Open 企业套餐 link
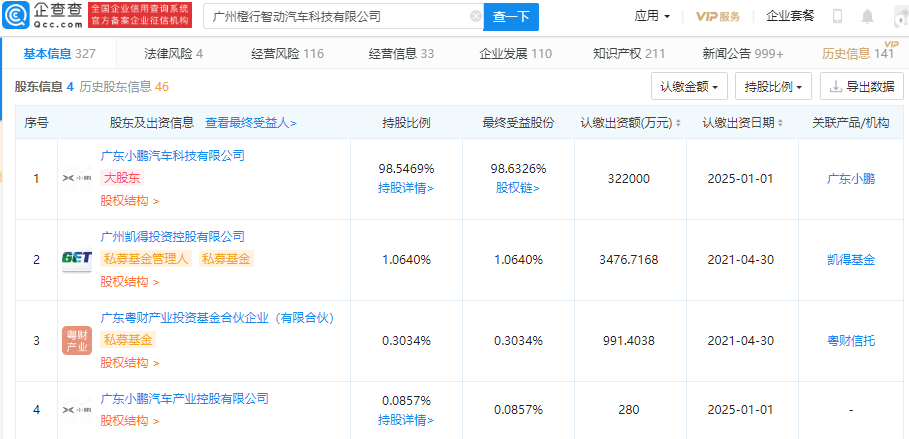 click(790, 16)
